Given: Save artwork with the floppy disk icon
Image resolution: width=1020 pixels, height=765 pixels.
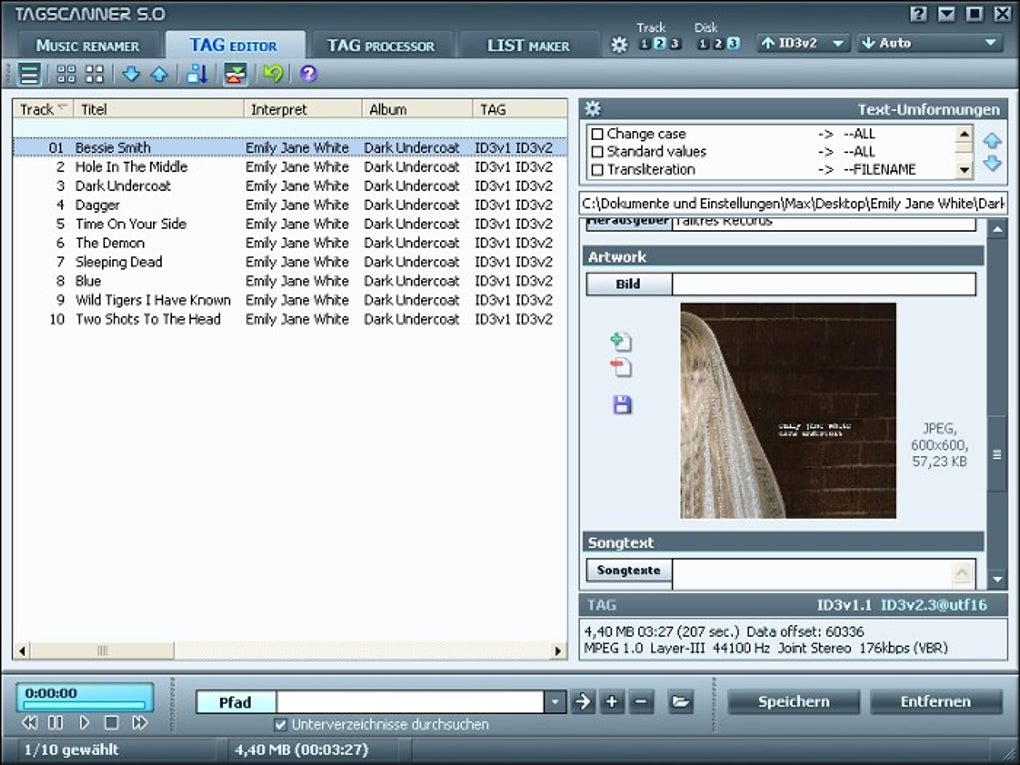Looking at the screenshot, I should (x=622, y=403).
